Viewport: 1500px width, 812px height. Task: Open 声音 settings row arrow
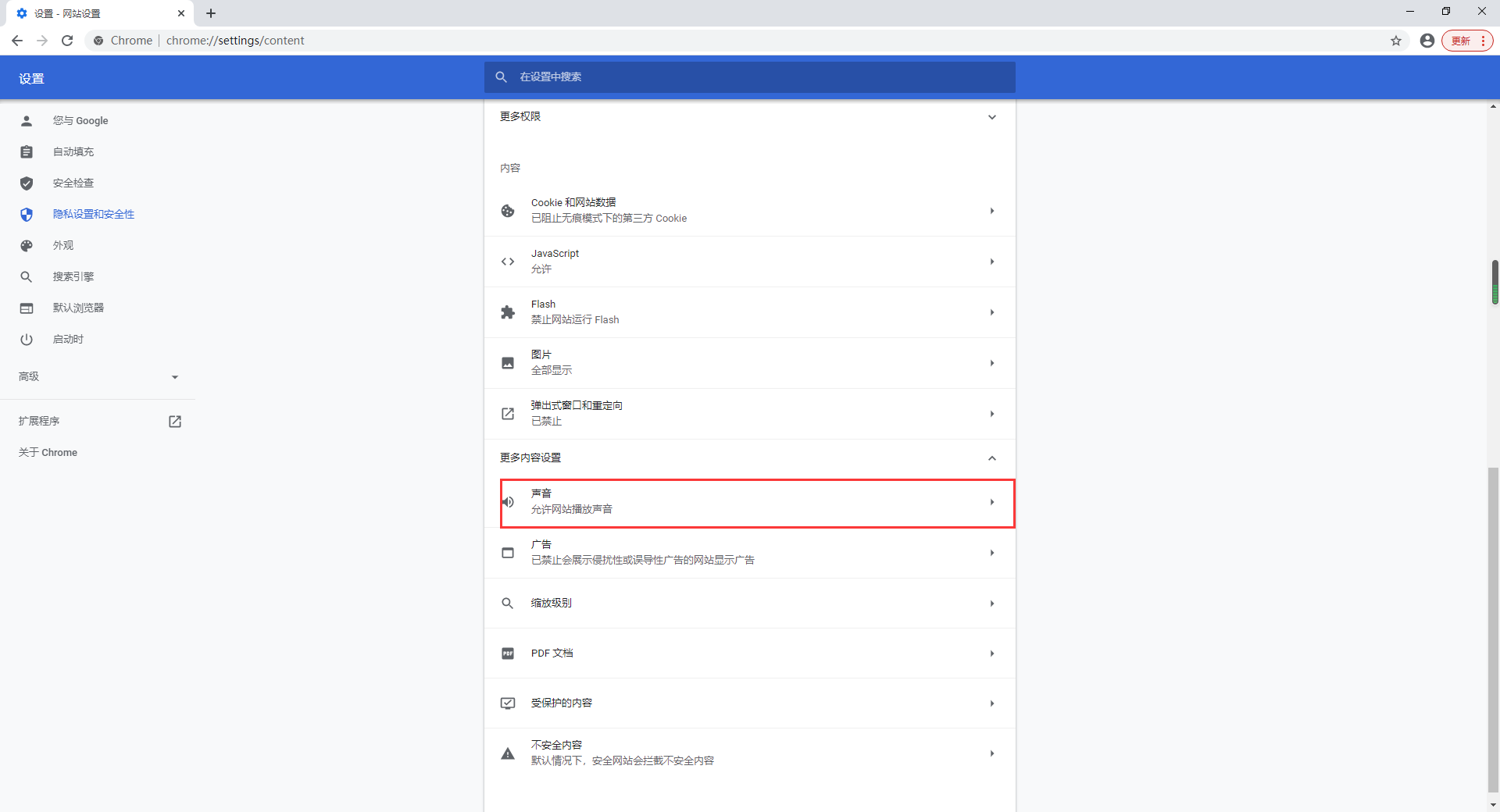[x=992, y=502]
